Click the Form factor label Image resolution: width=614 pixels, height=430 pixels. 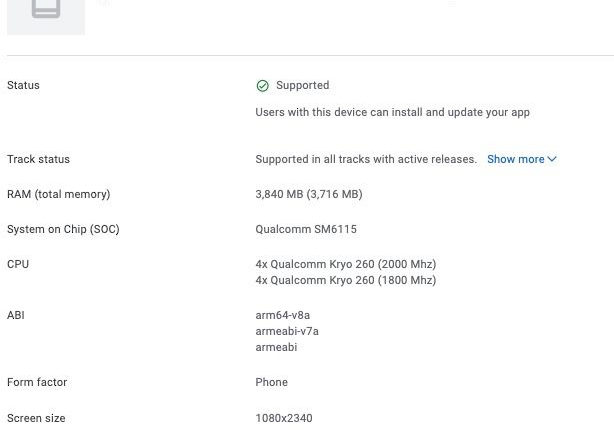click(x=37, y=382)
